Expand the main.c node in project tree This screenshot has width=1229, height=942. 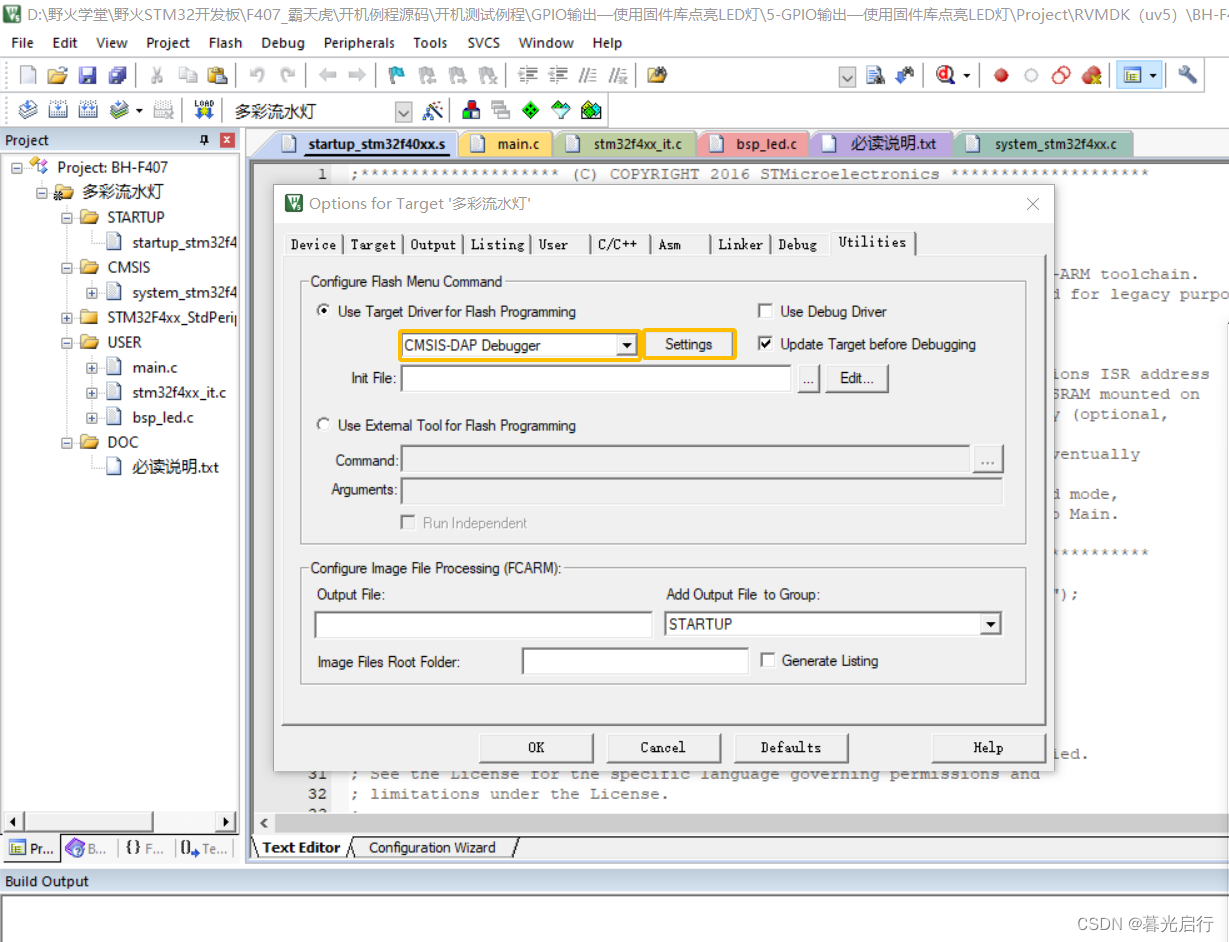click(x=92, y=367)
